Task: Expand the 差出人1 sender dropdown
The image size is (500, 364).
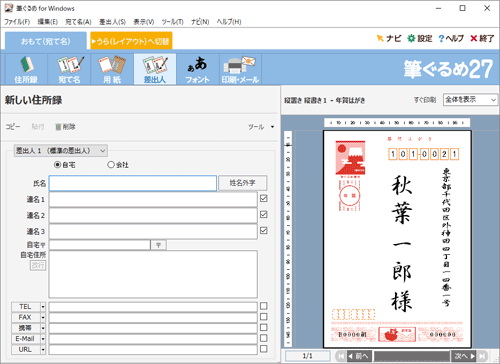Action: (x=61, y=151)
